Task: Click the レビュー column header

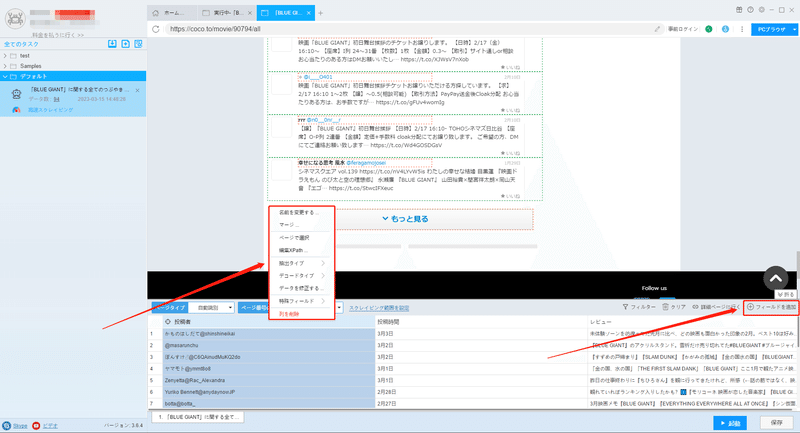Action: pyautogui.click(x=692, y=322)
